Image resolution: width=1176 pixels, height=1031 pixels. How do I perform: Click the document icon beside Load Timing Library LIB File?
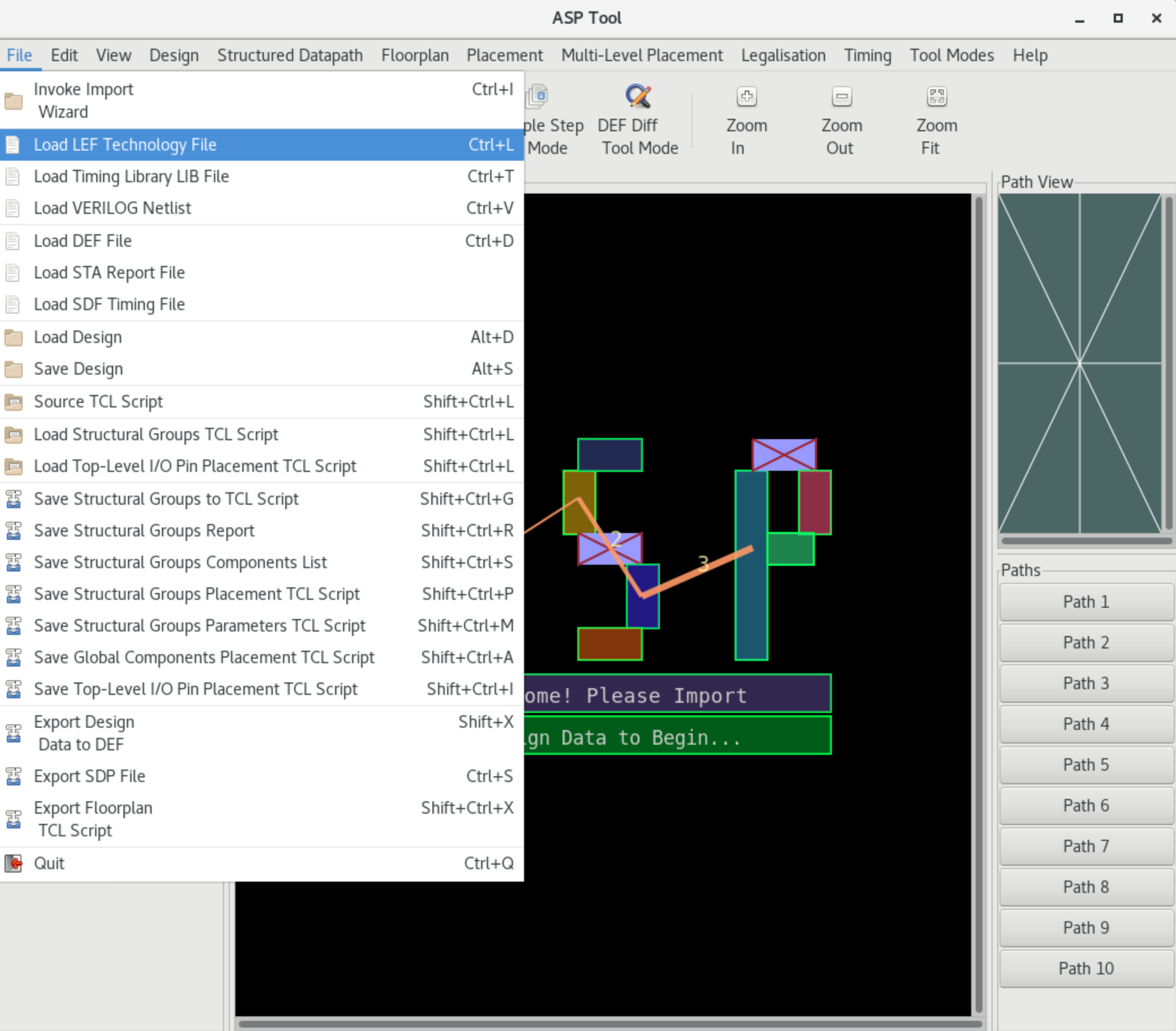click(x=12, y=176)
